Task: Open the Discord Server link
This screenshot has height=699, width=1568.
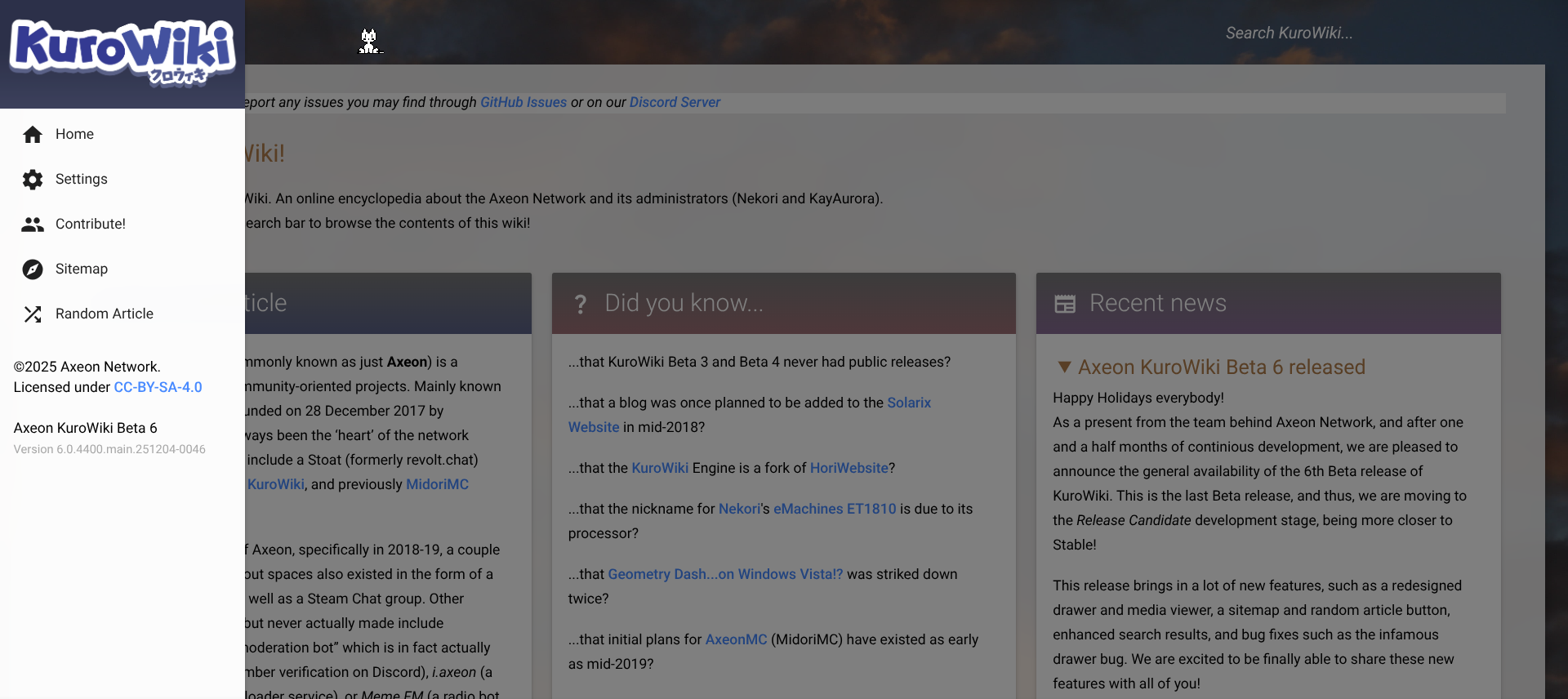Action: (x=675, y=102)
